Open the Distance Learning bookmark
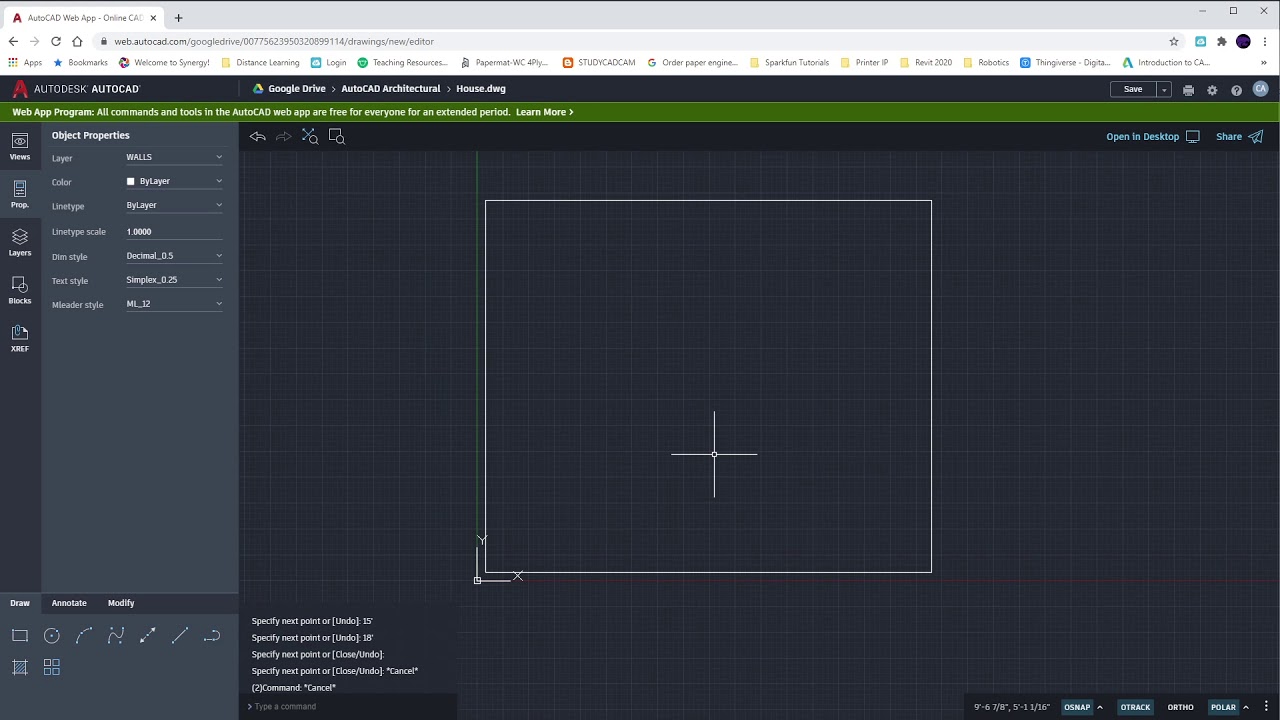This screenshot has width=1280, height=720. coord(259,62)
